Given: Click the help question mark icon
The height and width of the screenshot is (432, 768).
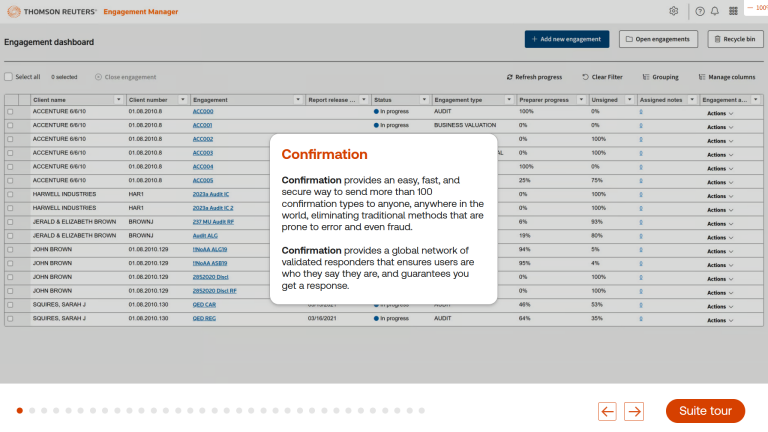Looking at the screenshot, I should pyautogui.click(x=700, y=11).
